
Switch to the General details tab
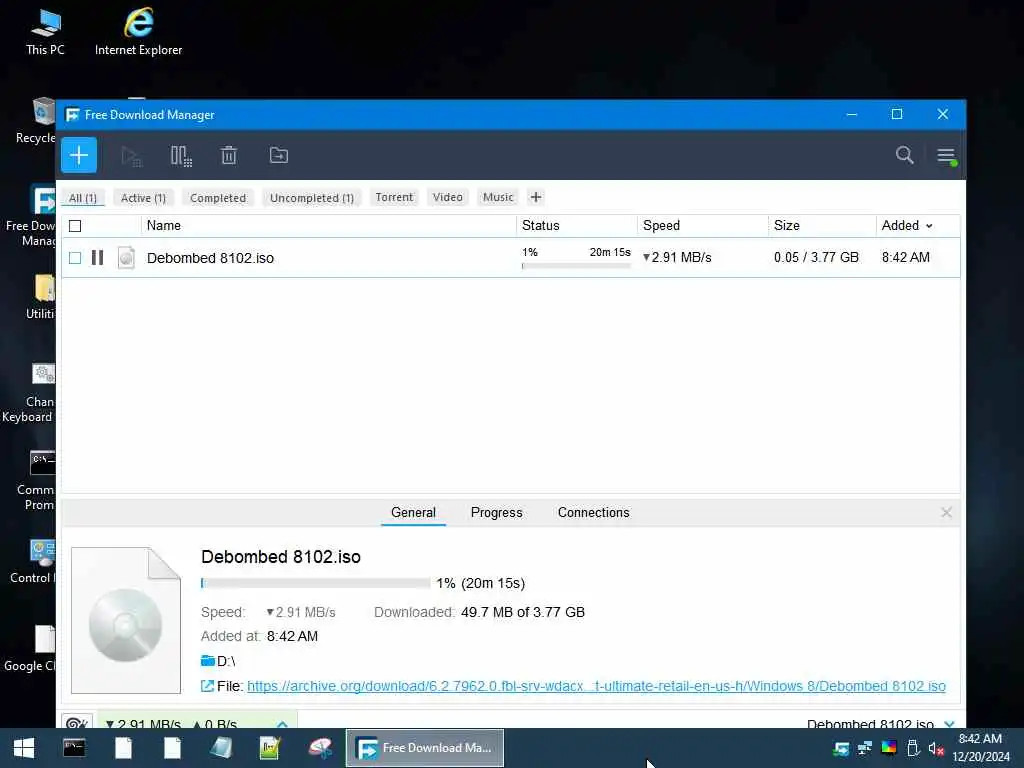point(413,513)
